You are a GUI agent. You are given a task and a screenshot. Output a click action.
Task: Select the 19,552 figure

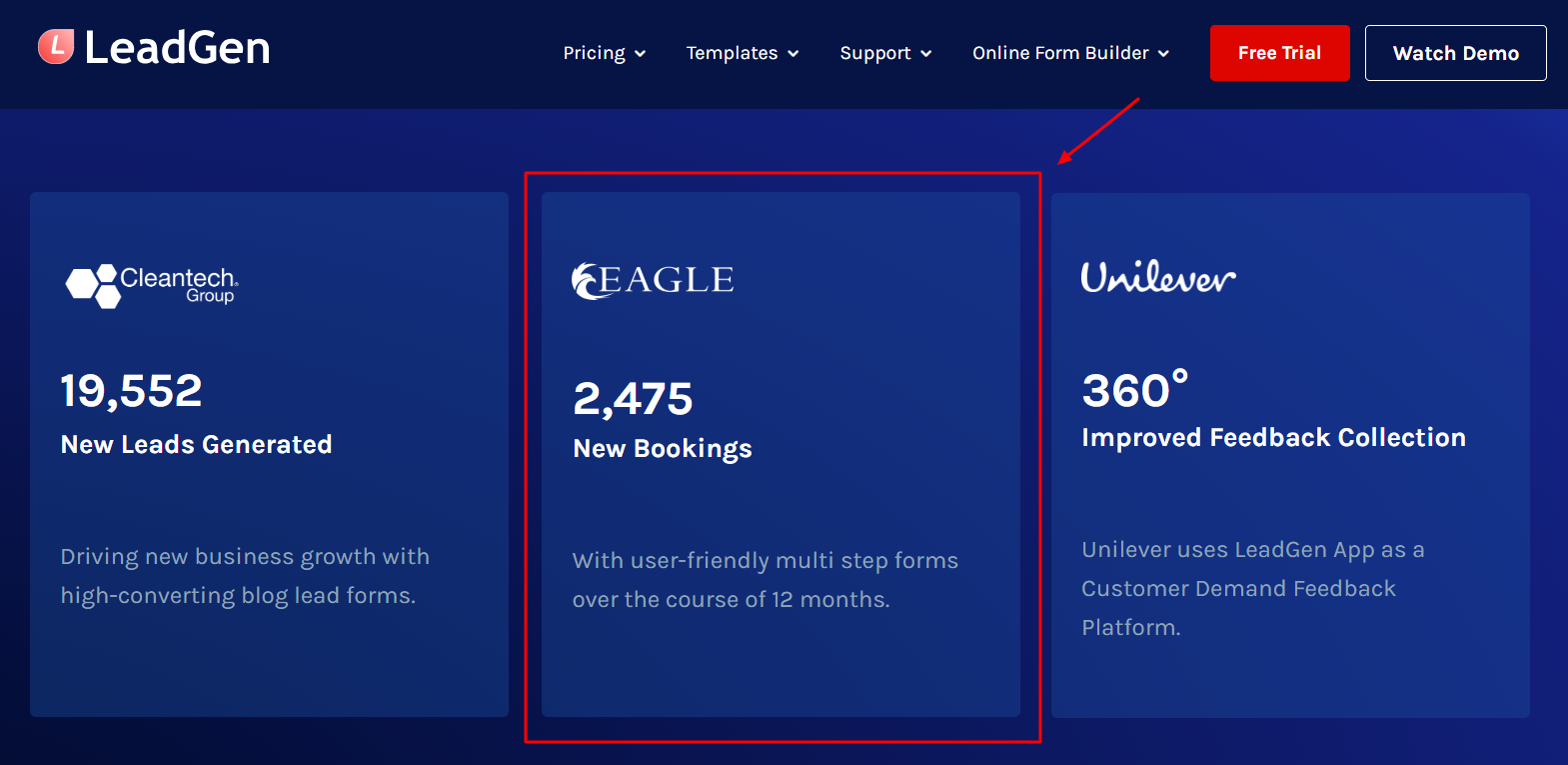[131, 390]
